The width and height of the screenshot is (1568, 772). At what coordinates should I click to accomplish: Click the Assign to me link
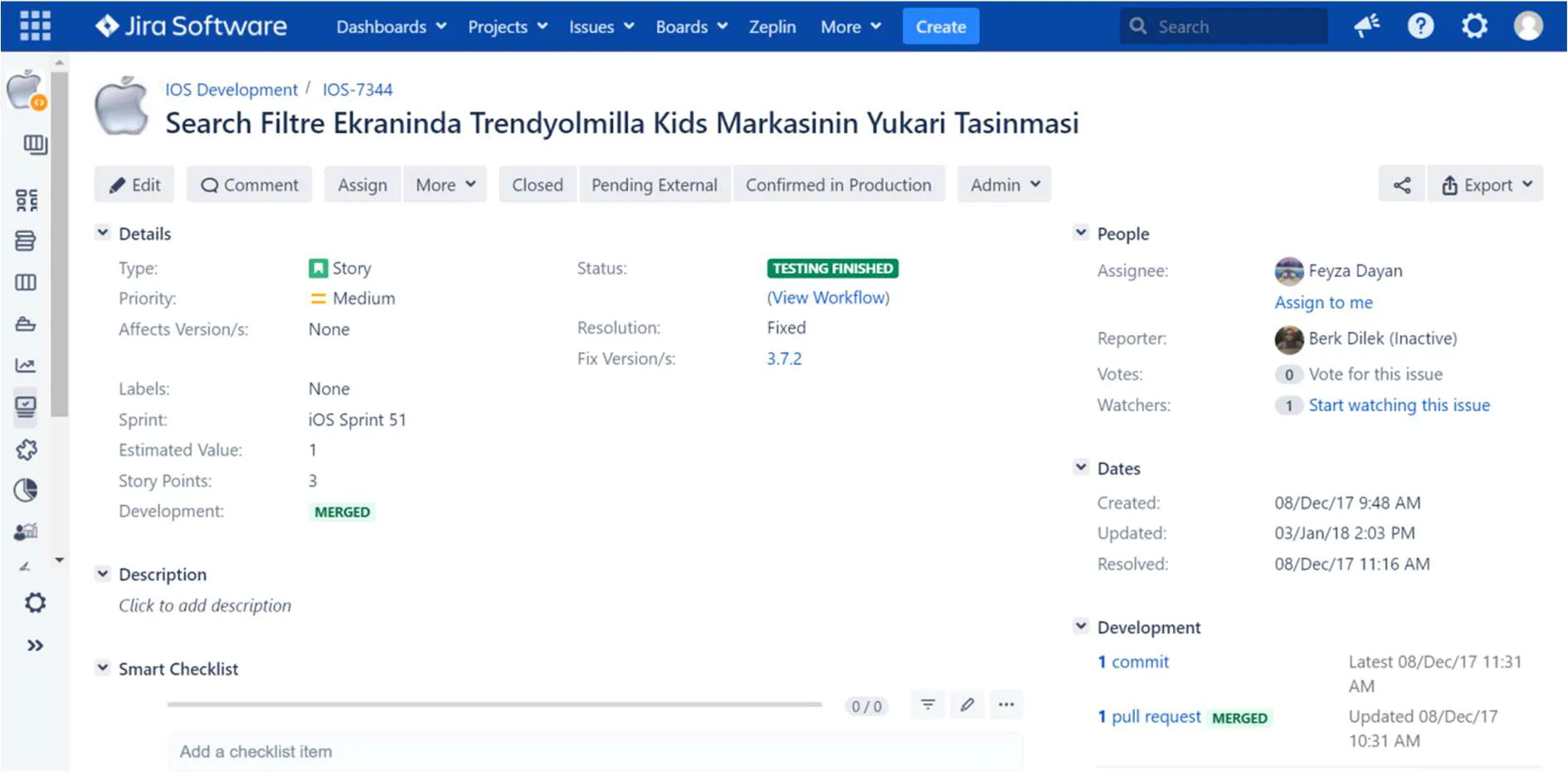click(x=1323, y=303)
